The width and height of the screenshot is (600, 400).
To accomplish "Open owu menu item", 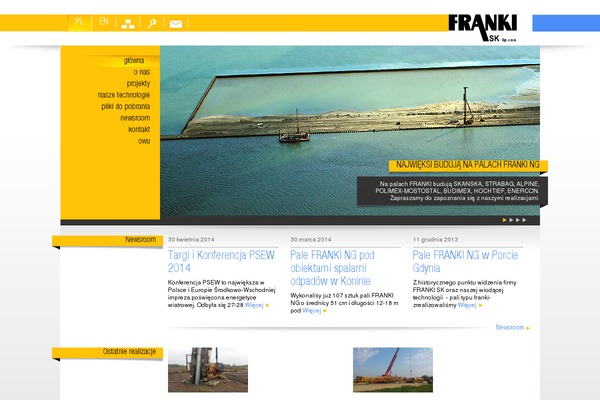I will point(144,141).
